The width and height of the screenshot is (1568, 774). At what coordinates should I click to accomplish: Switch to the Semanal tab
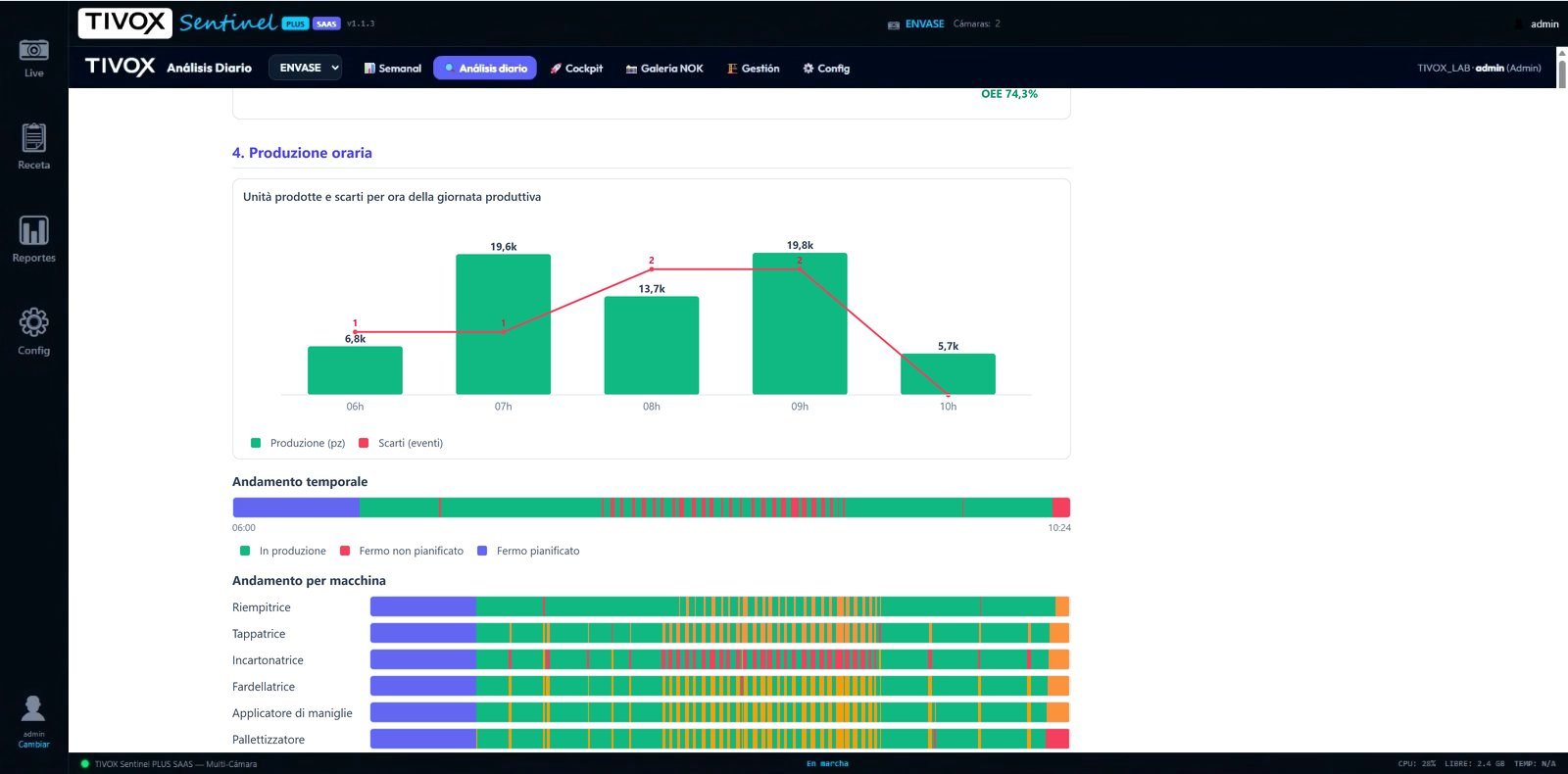pyautogui.click(x=392, y=69)
